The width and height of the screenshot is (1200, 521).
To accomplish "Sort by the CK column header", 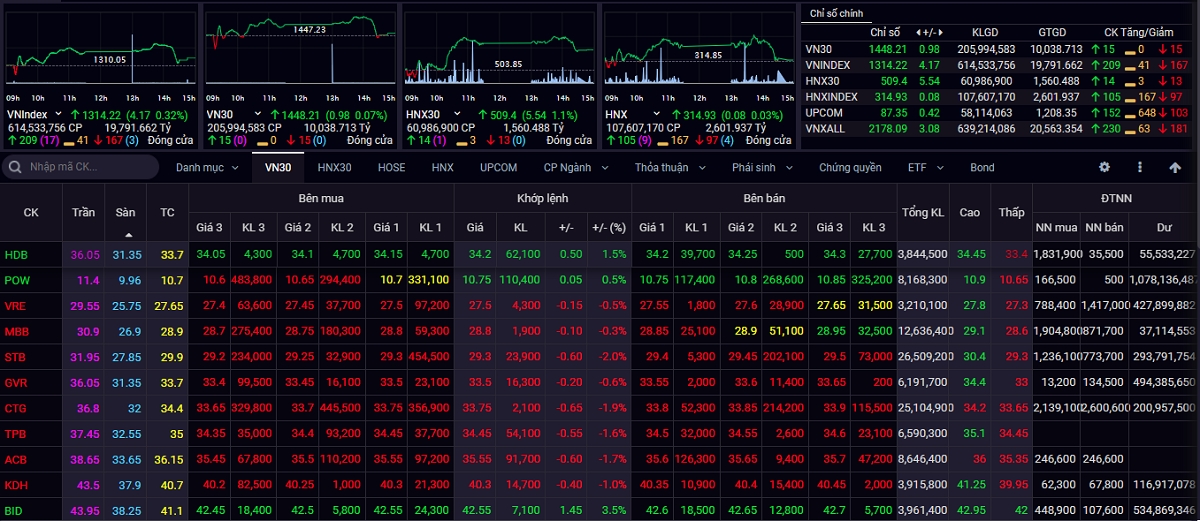I will point(31,212).
